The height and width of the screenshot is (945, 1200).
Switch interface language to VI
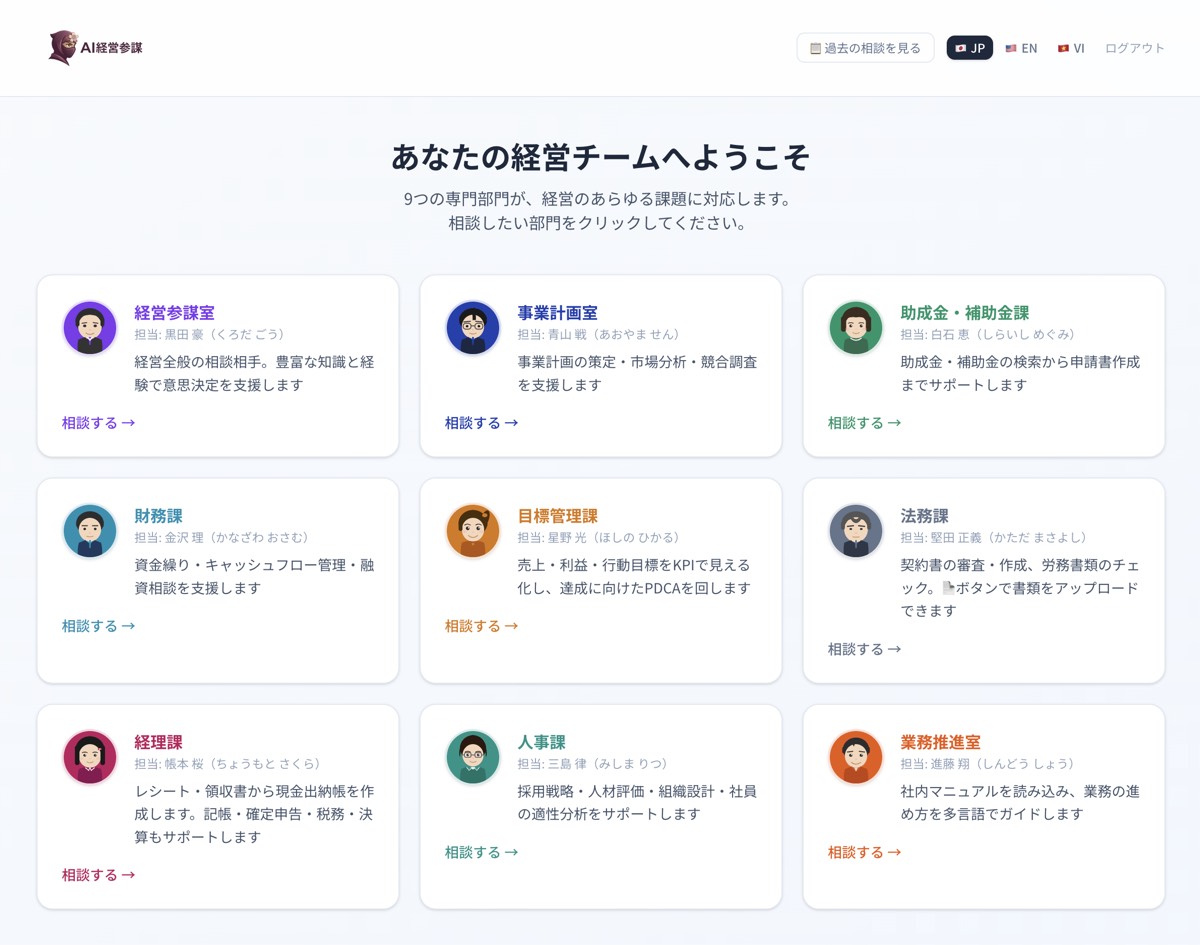pyautogui.click(x=1070, y=47)
